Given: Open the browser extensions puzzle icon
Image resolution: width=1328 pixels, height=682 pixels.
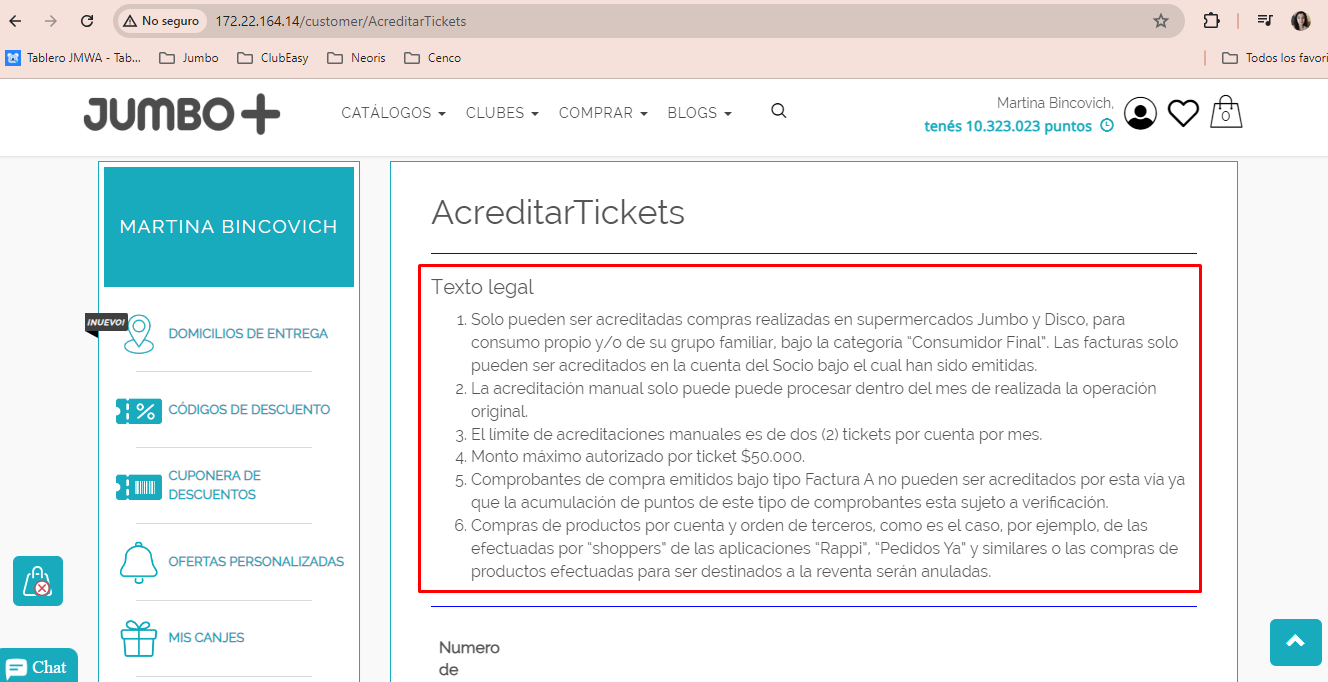Looking at the screenshot, I should click(x=1212, y=20).
